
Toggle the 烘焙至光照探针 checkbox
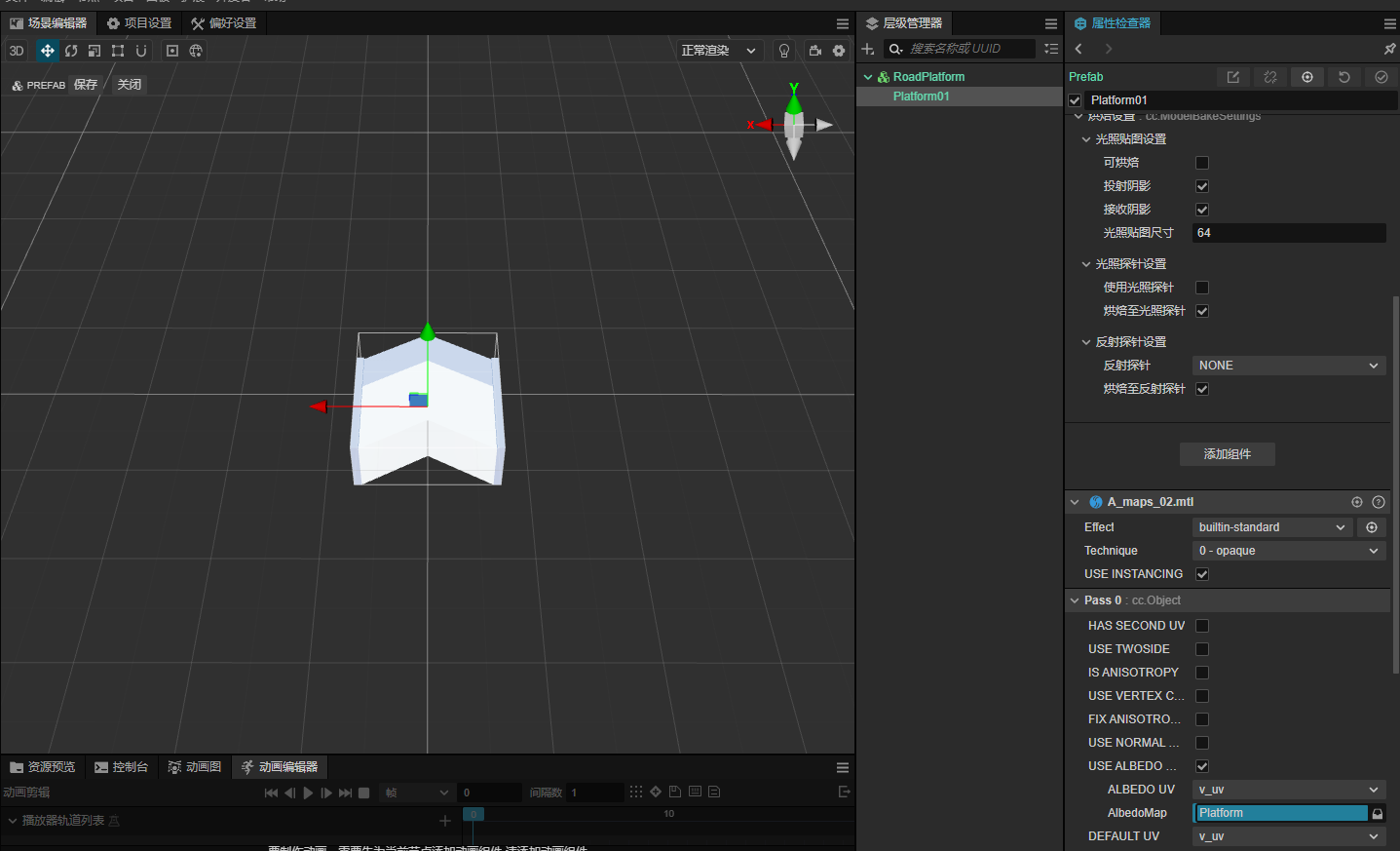[1202, 311]
